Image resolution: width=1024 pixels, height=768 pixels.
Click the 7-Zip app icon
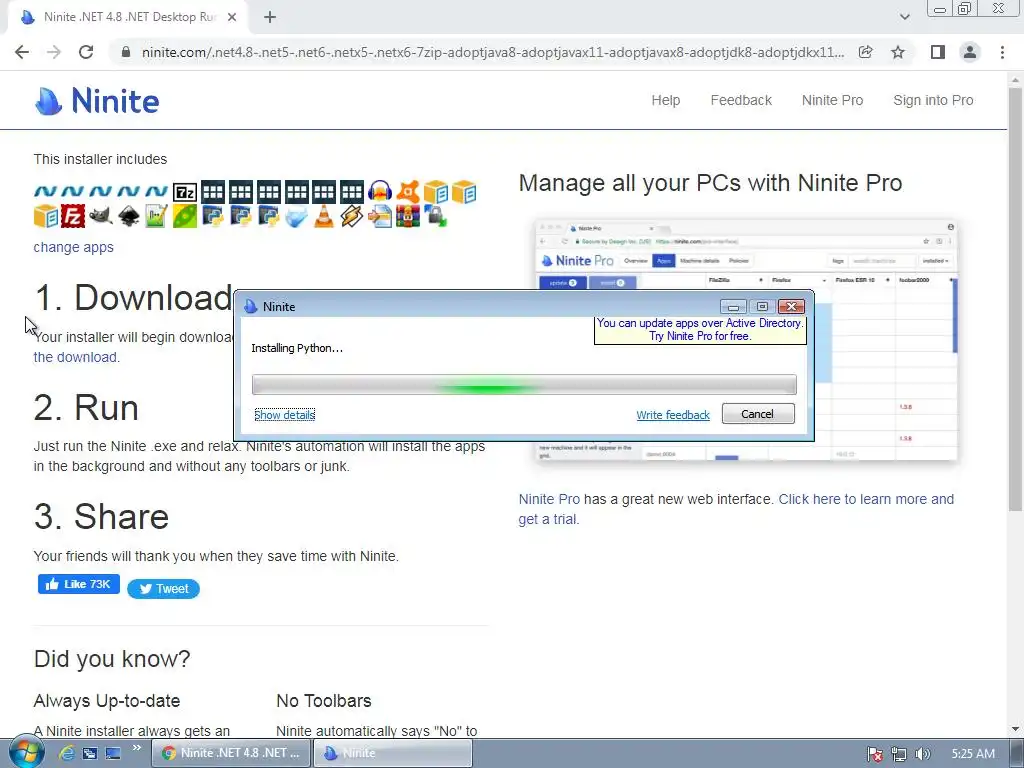tap(185, 192)
